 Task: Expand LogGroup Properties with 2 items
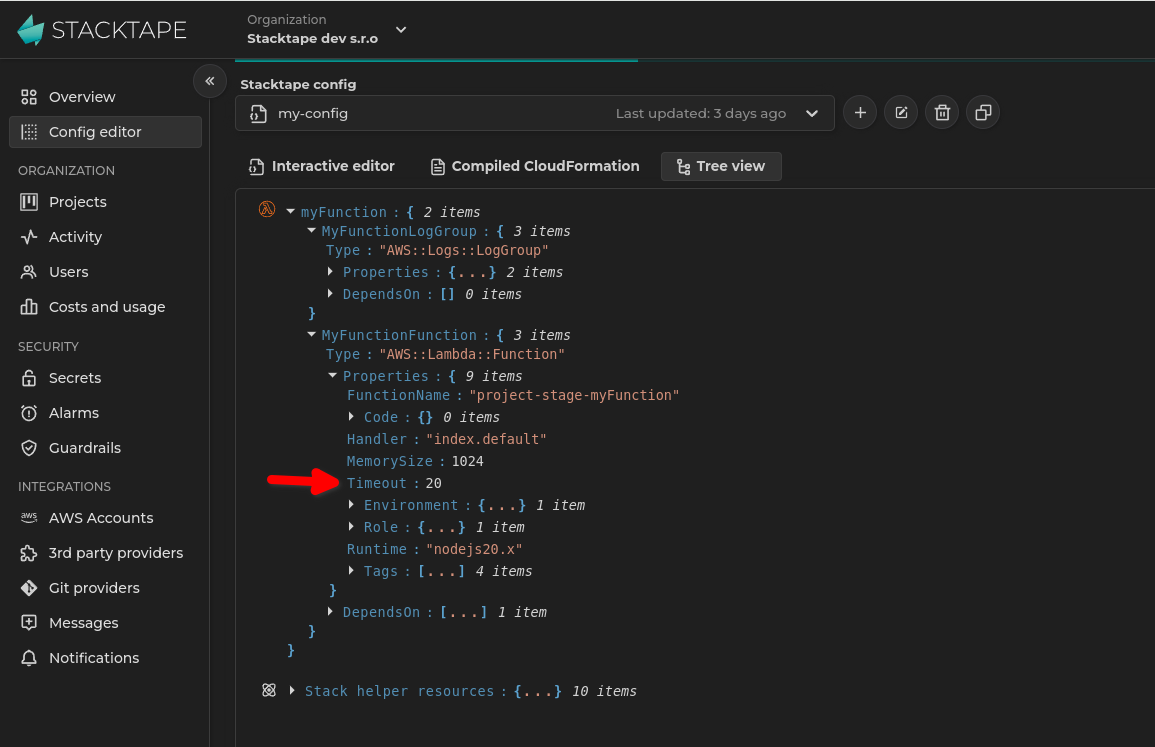coord(330,272)
